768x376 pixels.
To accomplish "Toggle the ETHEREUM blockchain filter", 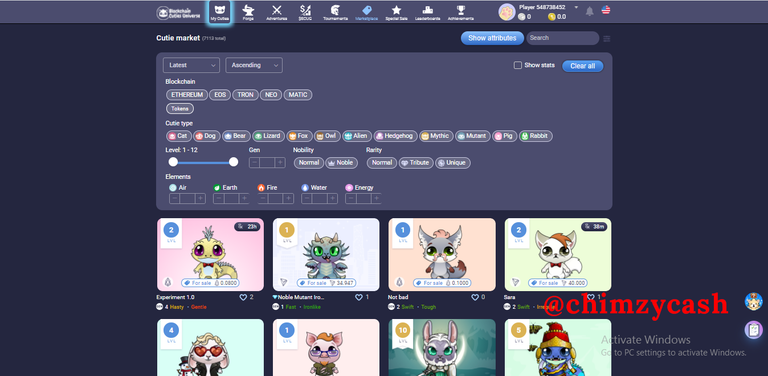I will pos(187,95).
